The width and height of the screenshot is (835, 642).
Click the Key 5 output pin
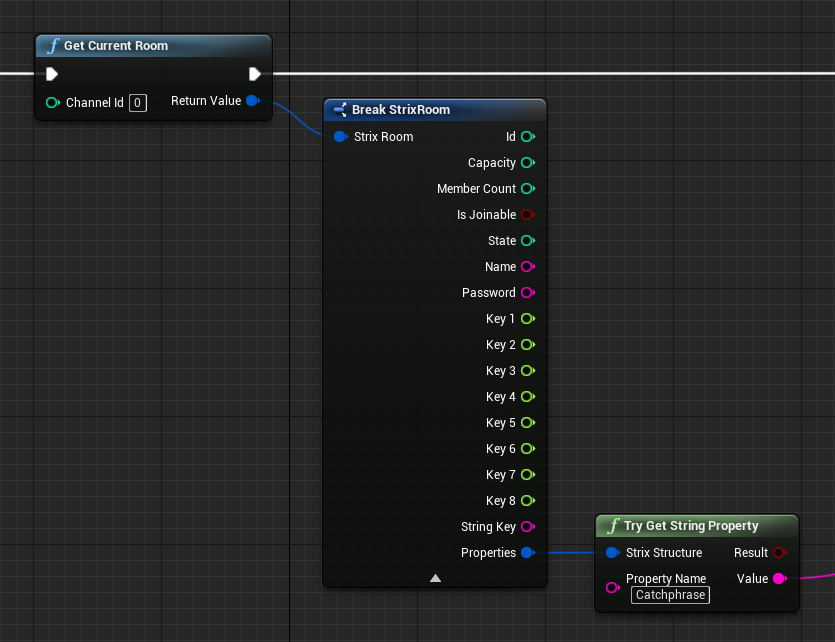point(528,423)
